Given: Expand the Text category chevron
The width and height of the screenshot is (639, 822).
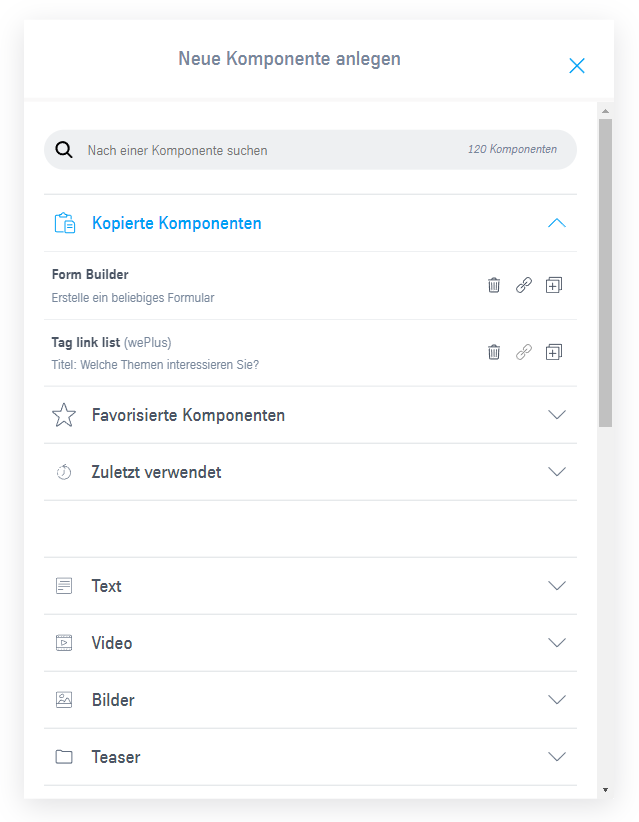Looking at the screenshot, I should point(557,586).
